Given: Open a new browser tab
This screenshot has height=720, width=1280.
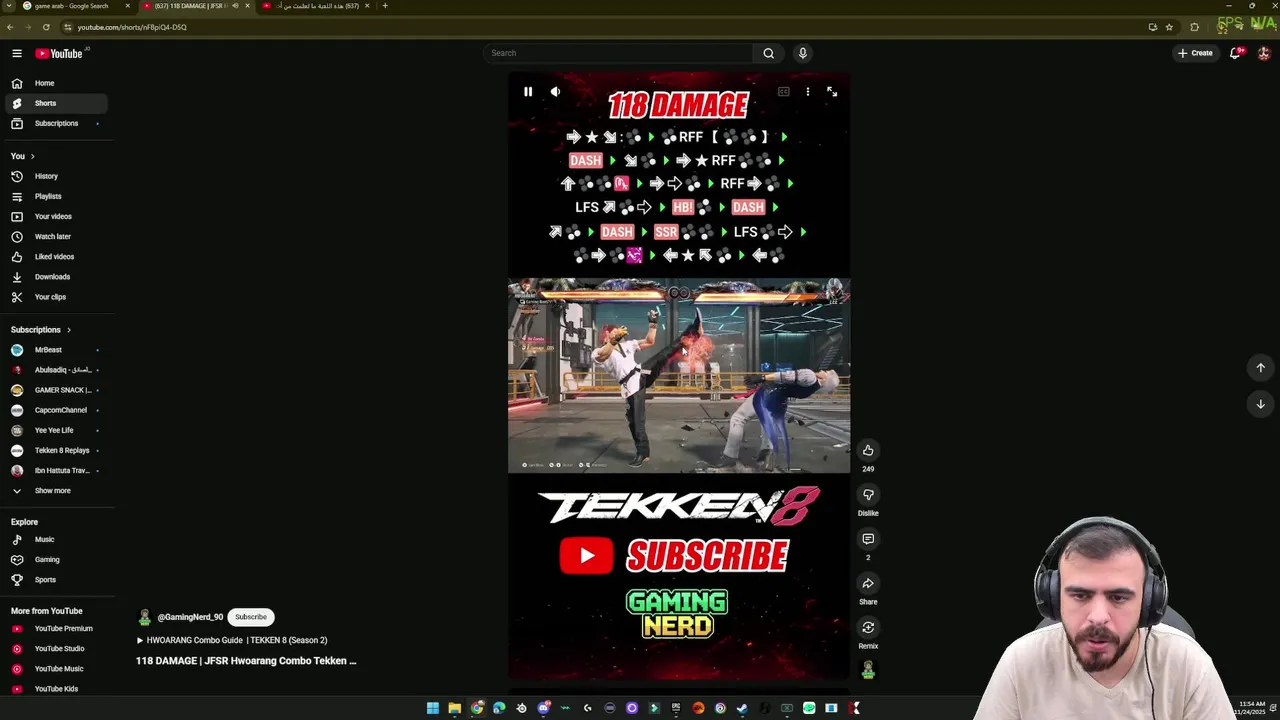Looking at the screenshot, I should click(385, 6).
